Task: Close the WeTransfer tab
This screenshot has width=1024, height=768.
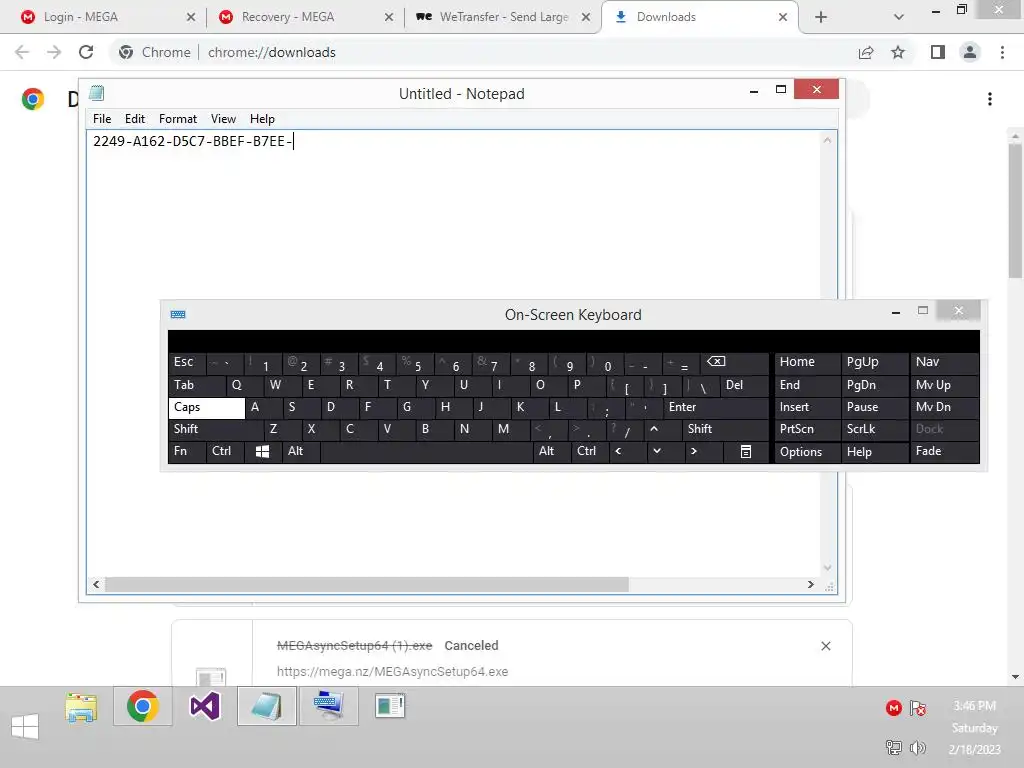Action: click(x=586, y=17)
